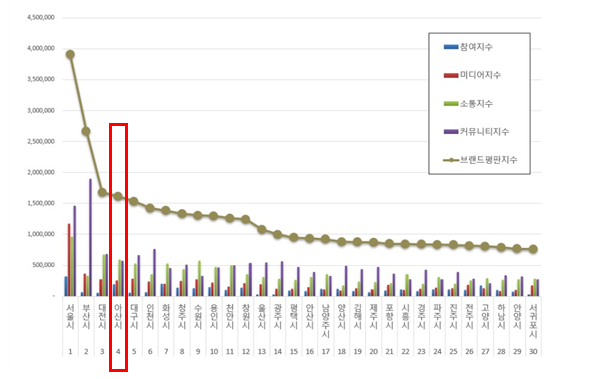Click the 서귀포시 axis label
This screenshot has width=590, height=379.
pos(533,321)
